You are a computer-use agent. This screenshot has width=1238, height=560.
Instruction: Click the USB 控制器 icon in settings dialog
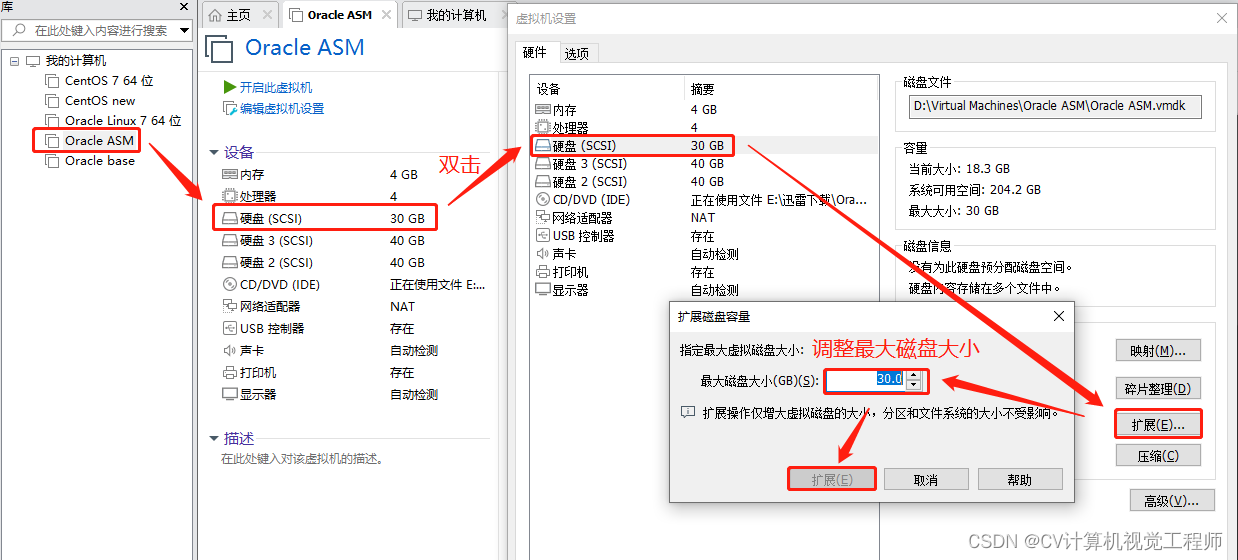coord(543,236)
